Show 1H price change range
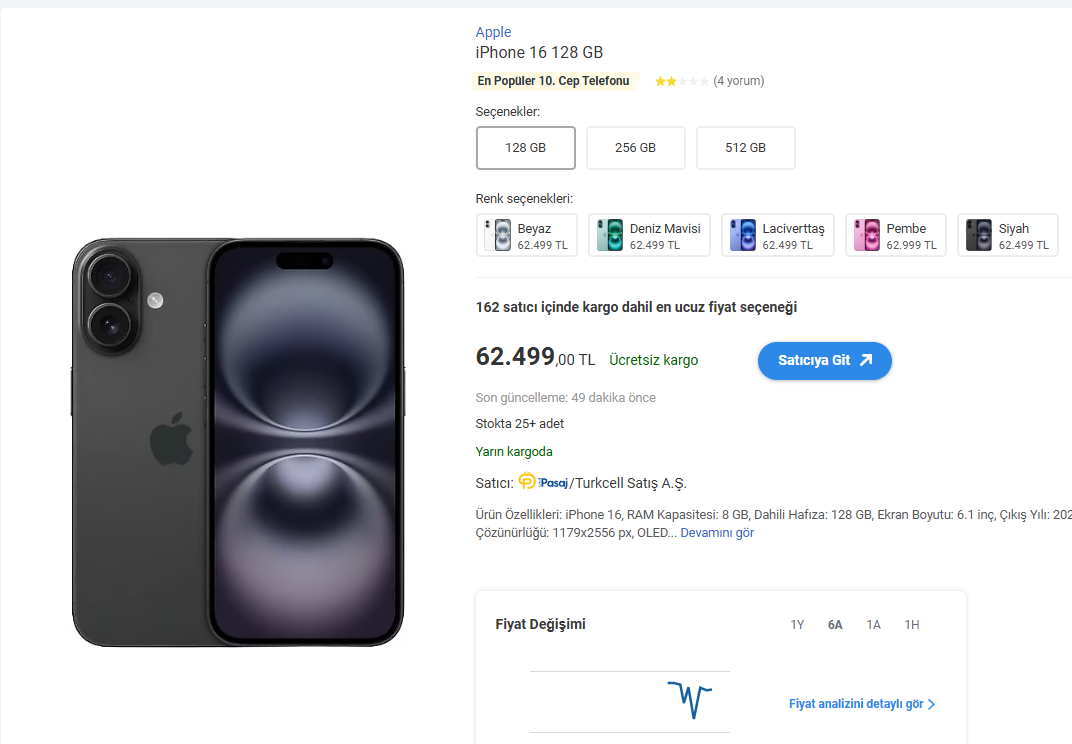 [912, 625]
